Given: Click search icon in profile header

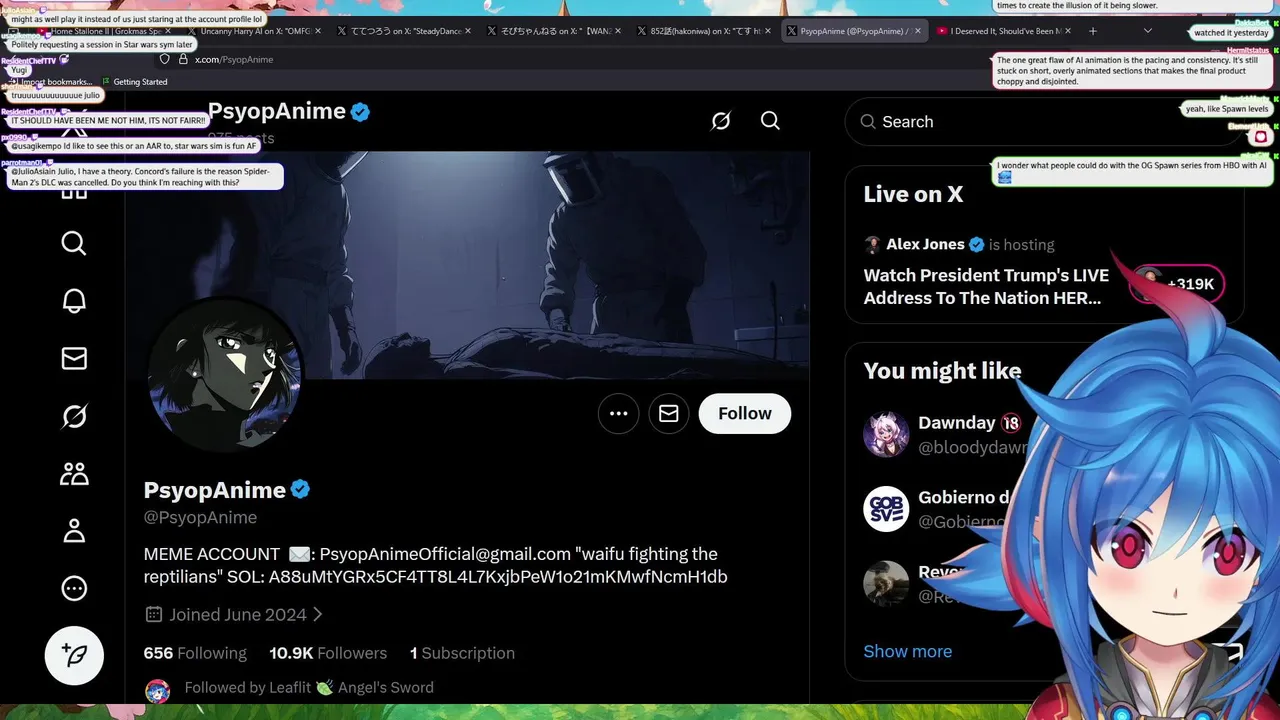Looking at the screenshot, I should (x=770, y=121).
